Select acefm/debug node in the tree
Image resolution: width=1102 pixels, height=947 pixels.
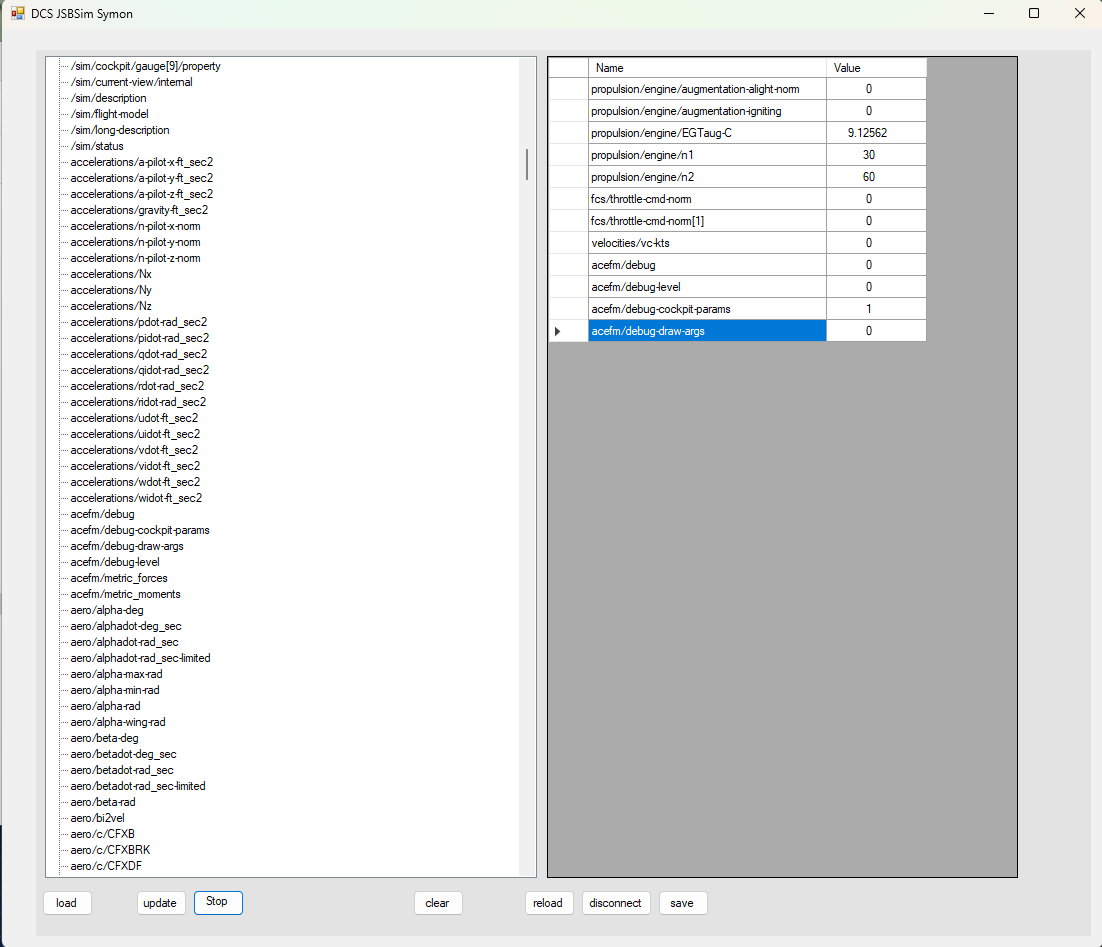[102, 514]
